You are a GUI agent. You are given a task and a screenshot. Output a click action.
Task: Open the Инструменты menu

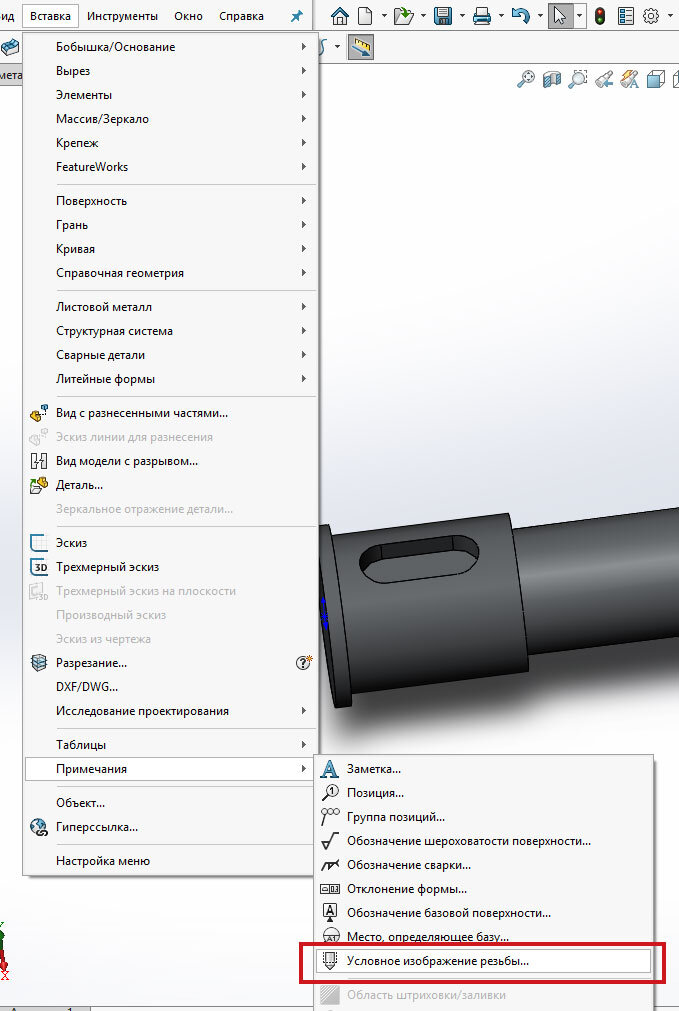[123, 16]
